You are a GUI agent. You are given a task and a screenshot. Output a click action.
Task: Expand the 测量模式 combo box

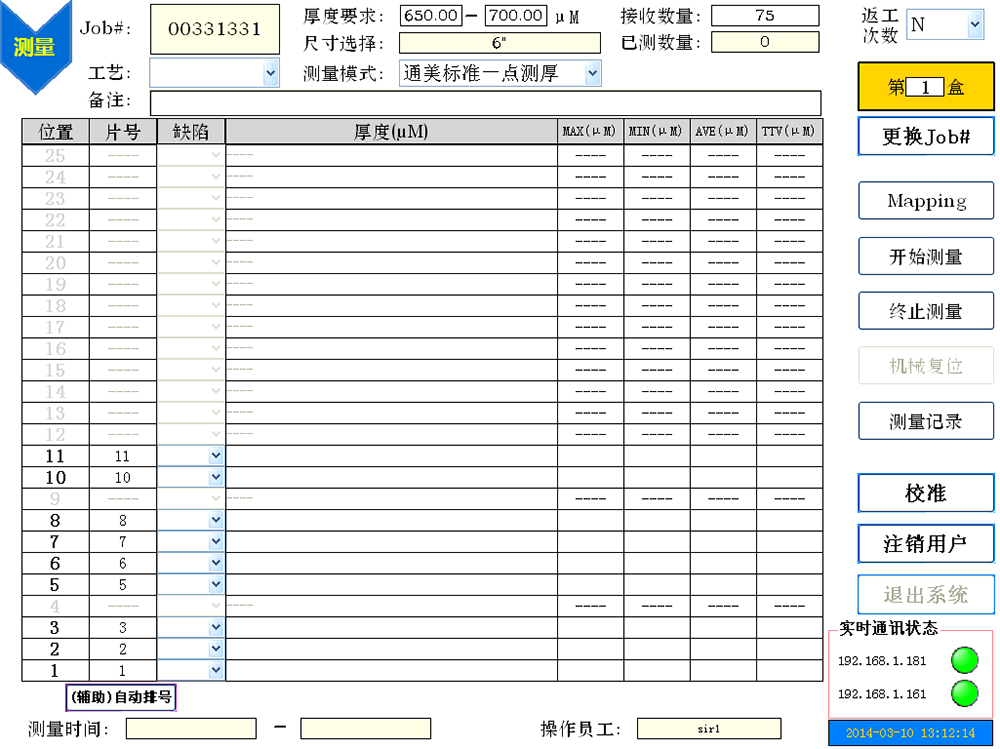(592, 73)
